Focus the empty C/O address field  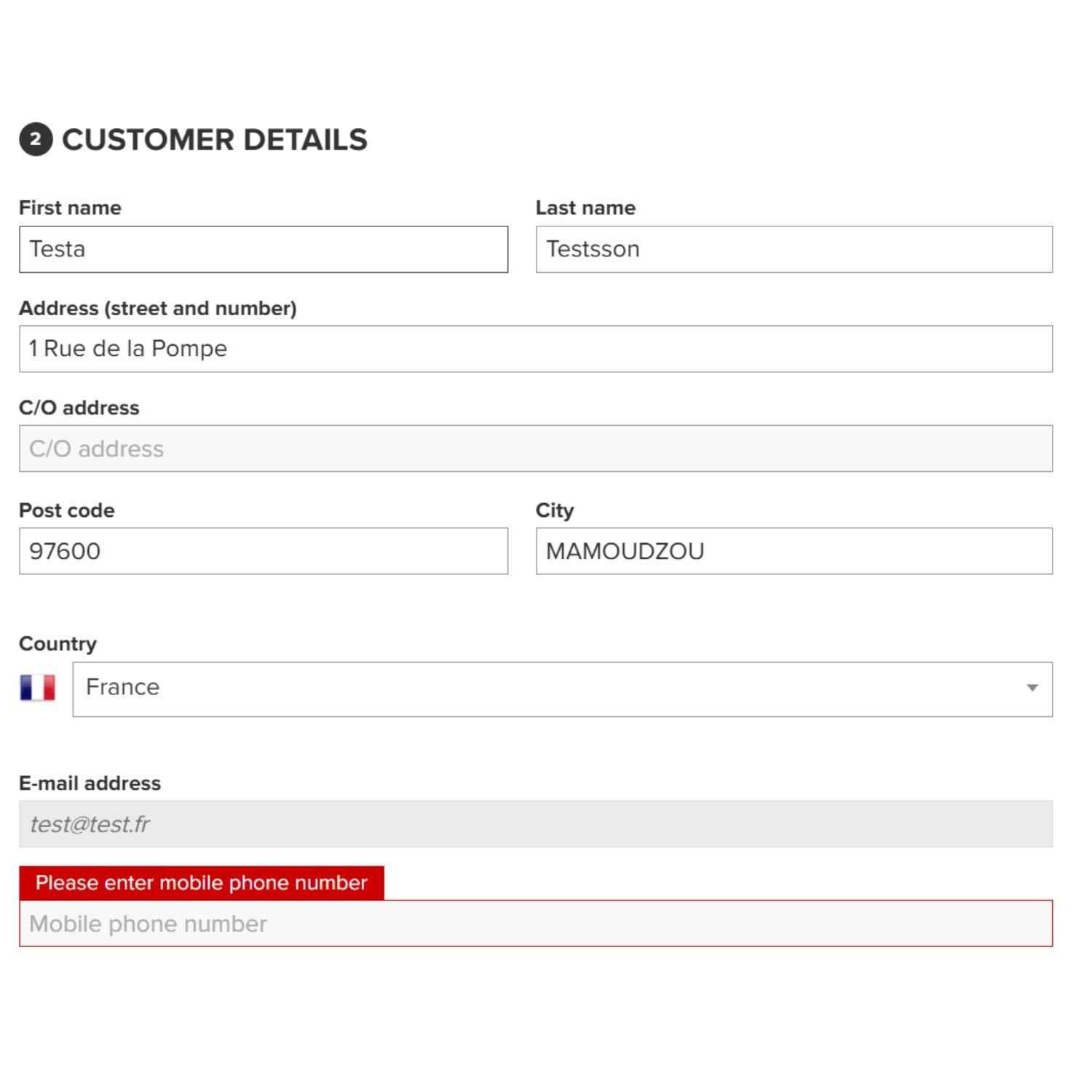[536, 448]
